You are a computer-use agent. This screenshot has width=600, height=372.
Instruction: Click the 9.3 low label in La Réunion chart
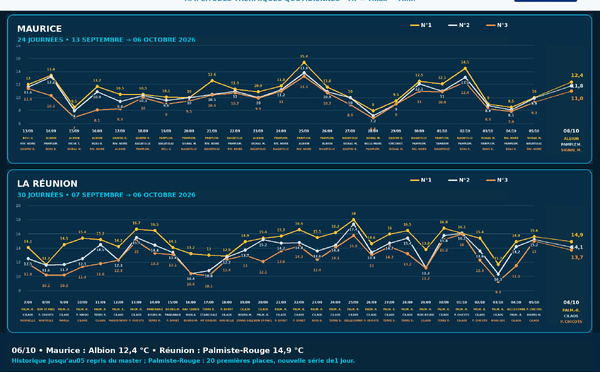coord(498,292)
